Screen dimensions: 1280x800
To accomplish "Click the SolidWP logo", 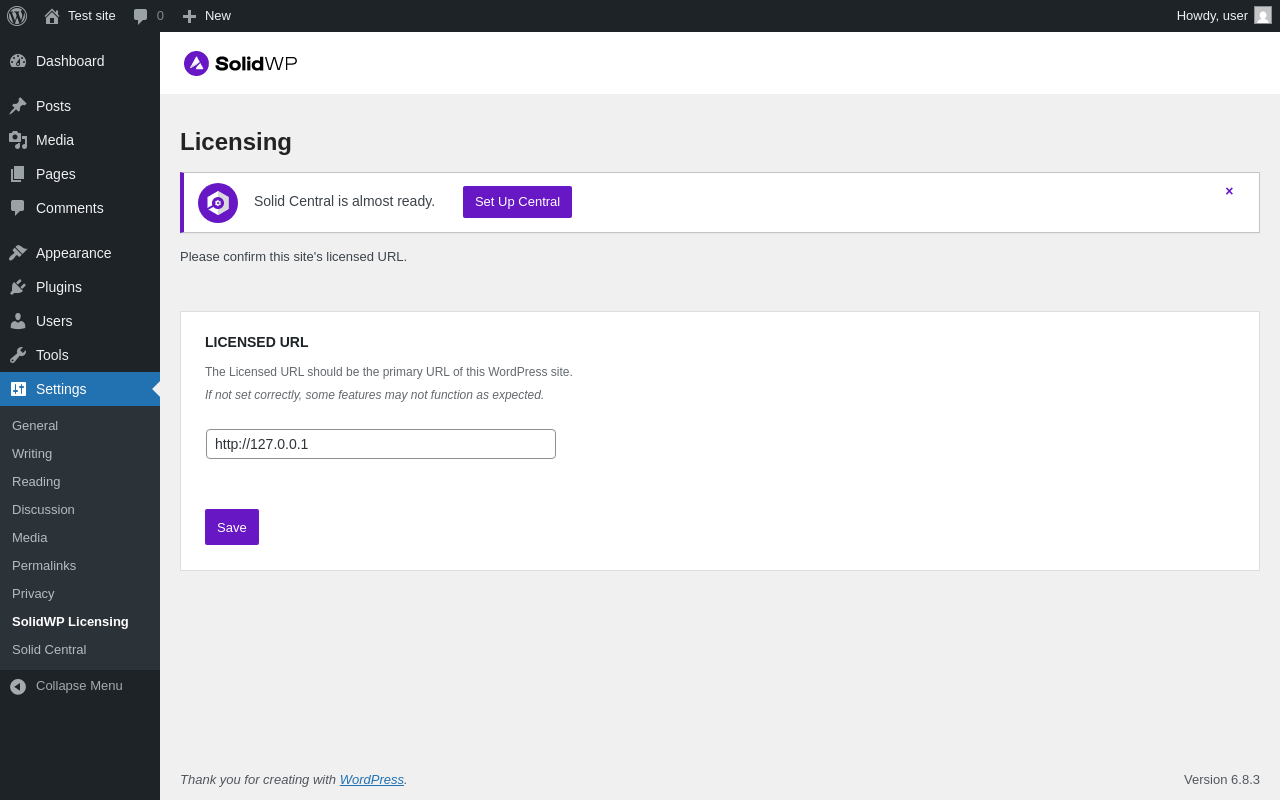I will click(x=241, y=64).
